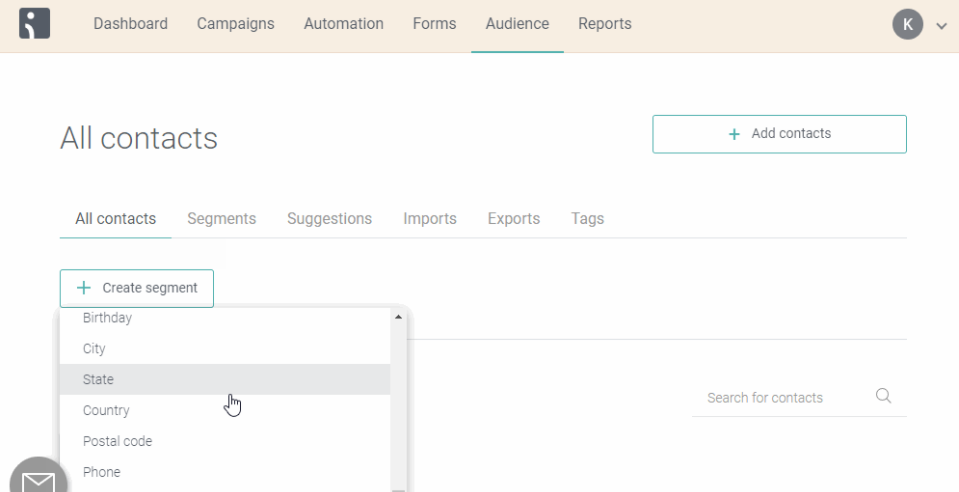Open the Tags tab

tap(587, 219)
